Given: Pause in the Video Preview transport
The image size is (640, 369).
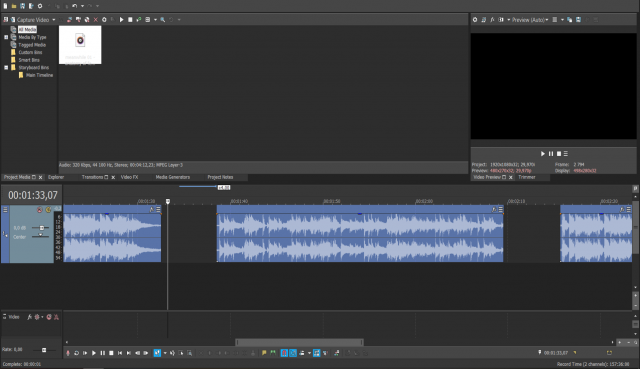Looking at the screenshot, I should pyautogui.click(x=551, y=153).
